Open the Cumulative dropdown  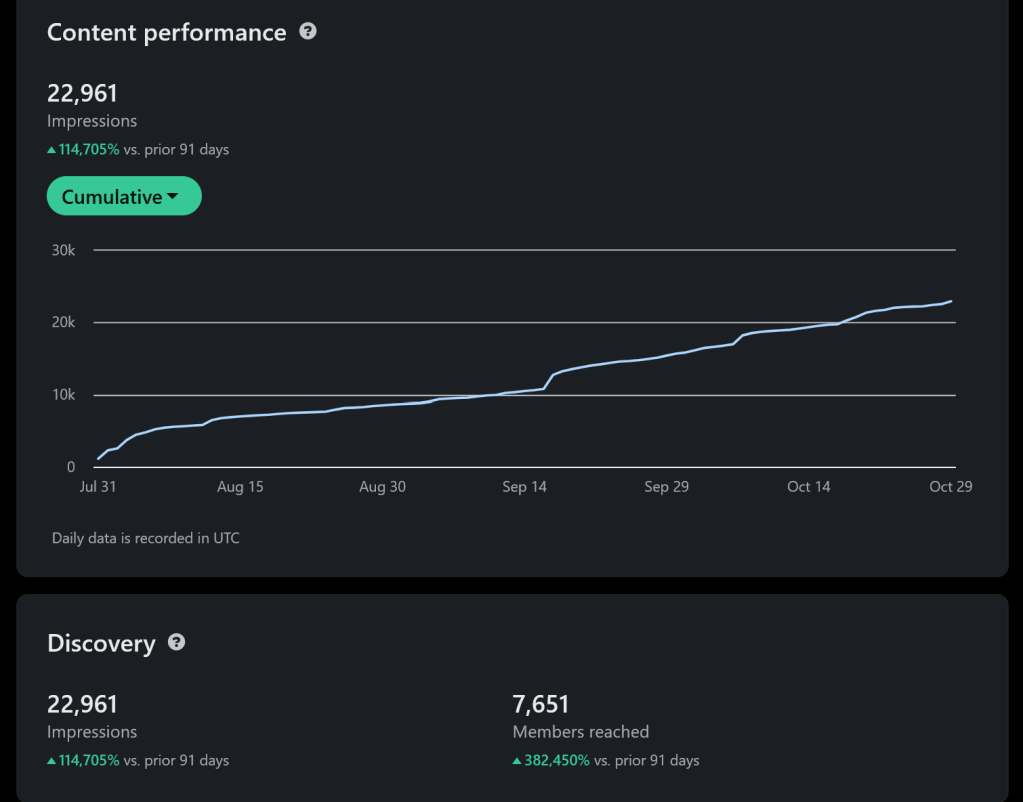point(123,197)
